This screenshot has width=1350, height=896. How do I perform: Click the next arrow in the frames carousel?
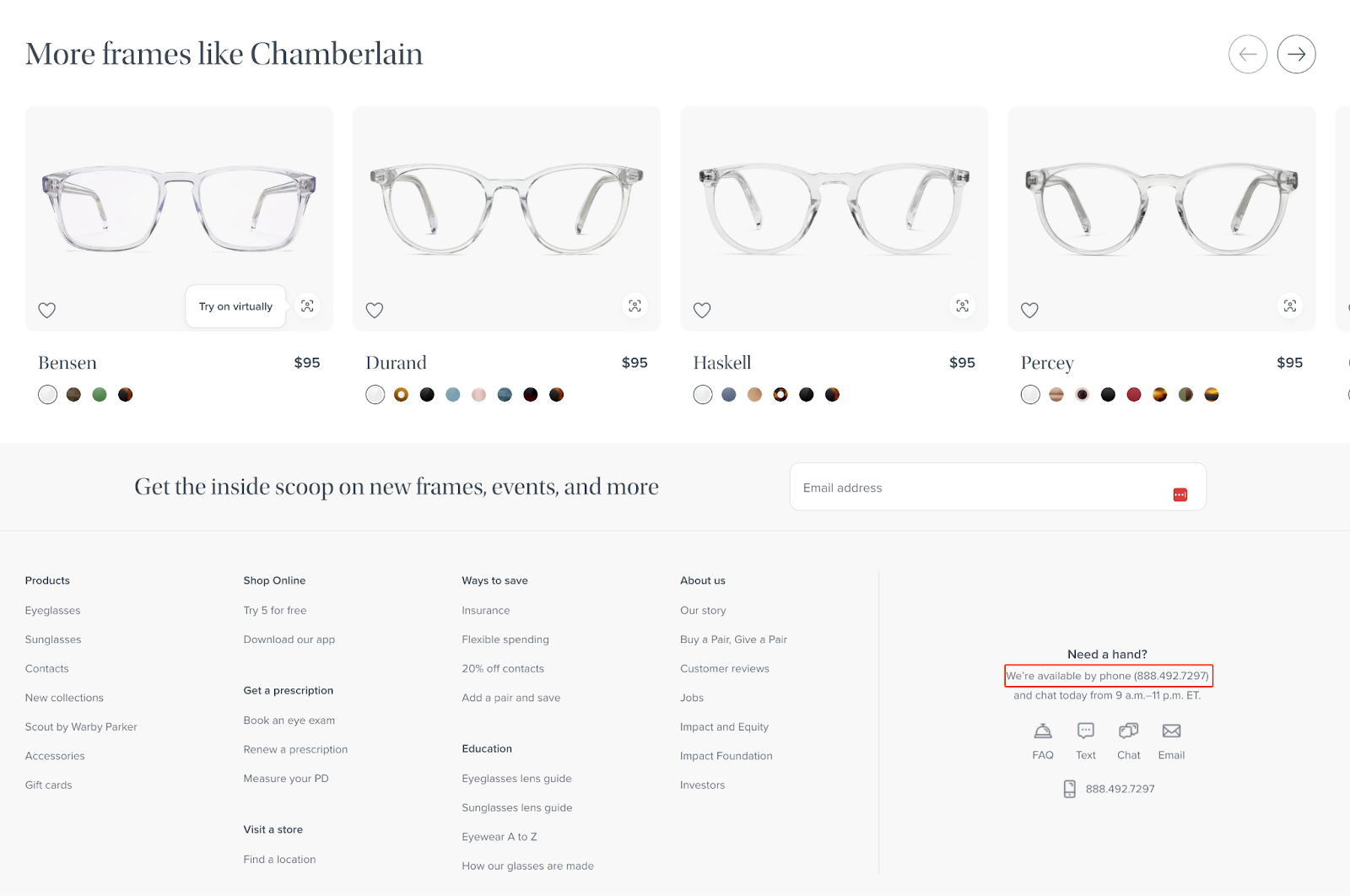(1296, 54)
